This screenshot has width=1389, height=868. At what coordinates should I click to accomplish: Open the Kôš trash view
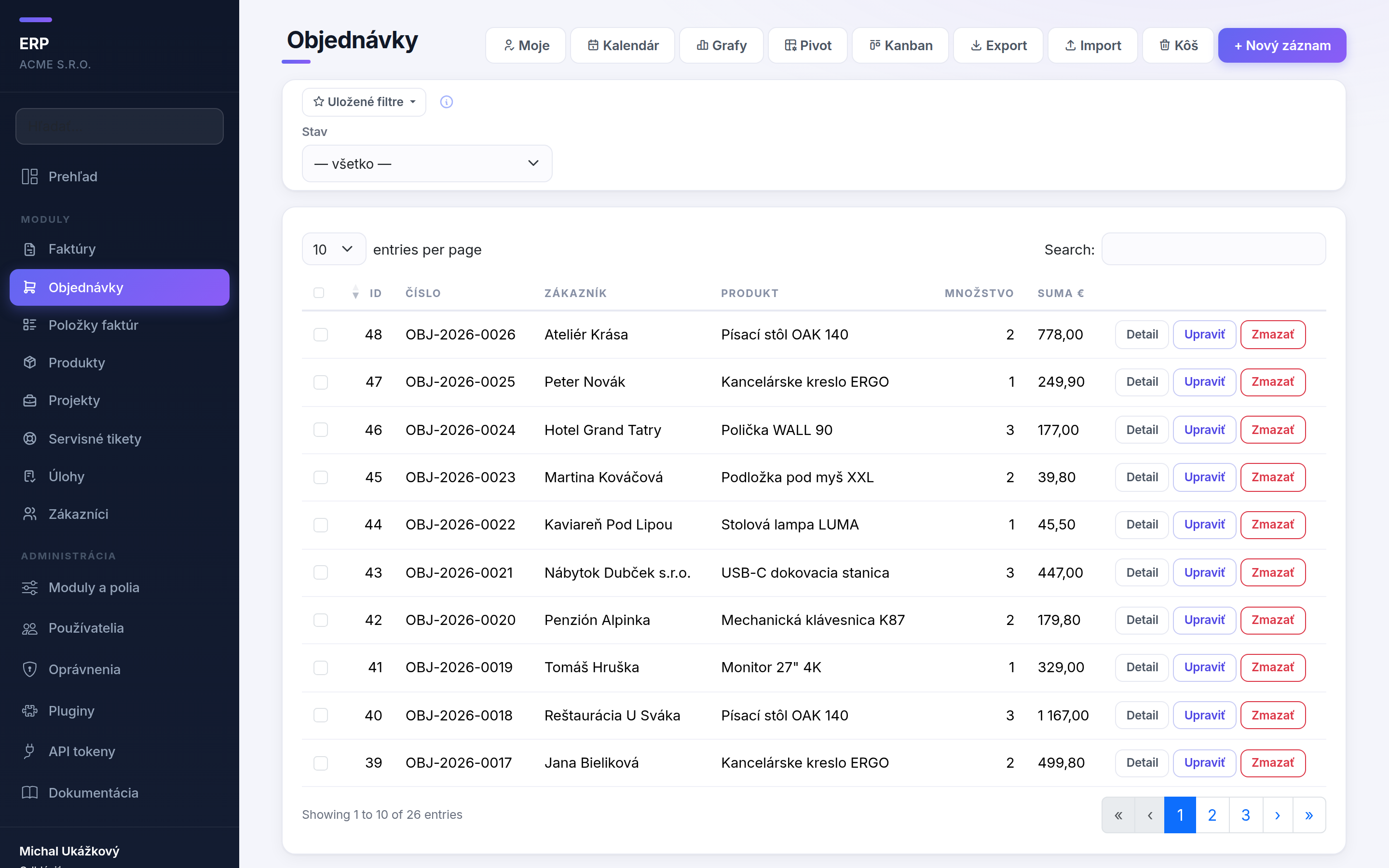(1178, 45)
